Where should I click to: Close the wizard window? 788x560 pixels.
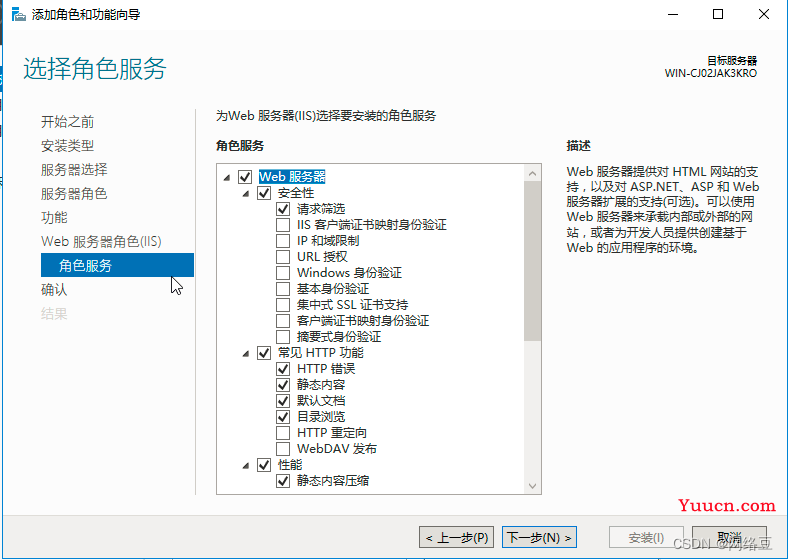coord(764,14)
